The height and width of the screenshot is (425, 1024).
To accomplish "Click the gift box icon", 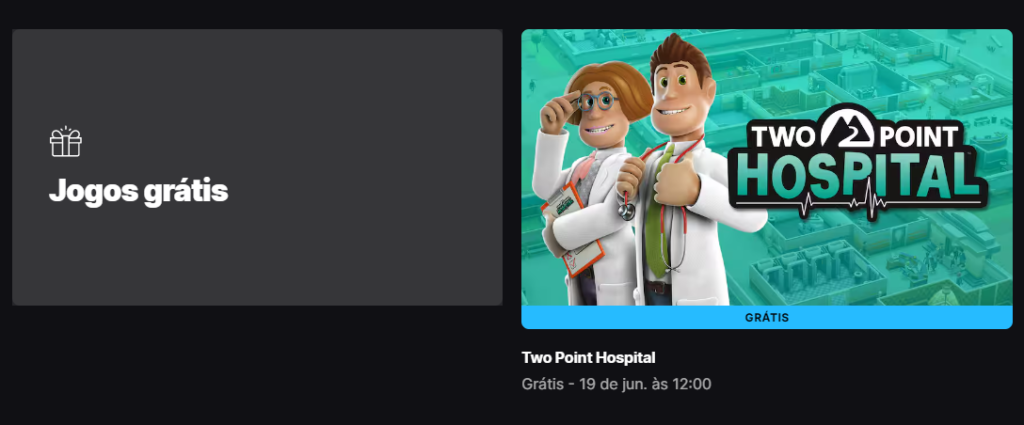I will point(65,142).
